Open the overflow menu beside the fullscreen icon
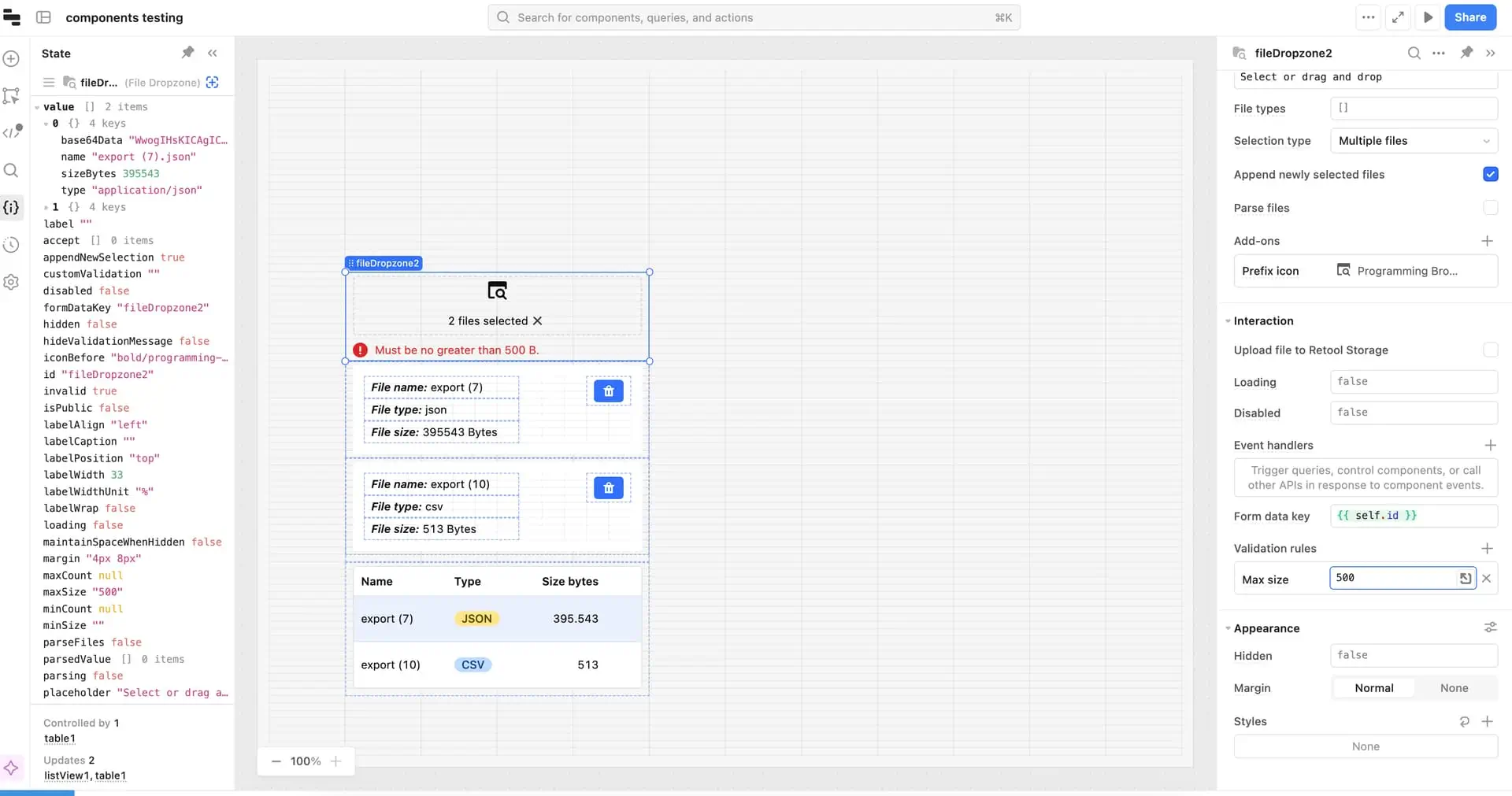 [1369, 17]
